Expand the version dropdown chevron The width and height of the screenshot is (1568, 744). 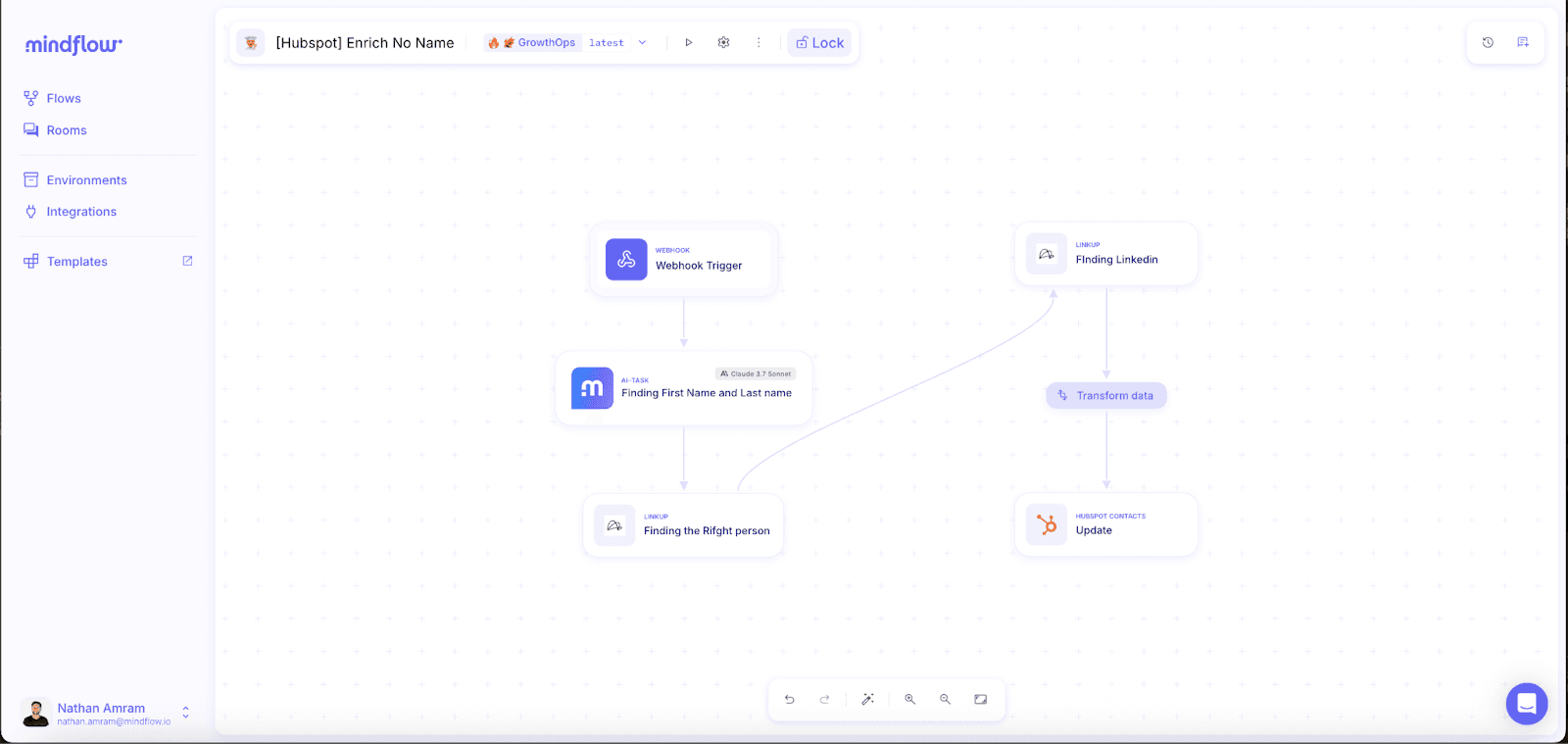(x=642, y=43)
